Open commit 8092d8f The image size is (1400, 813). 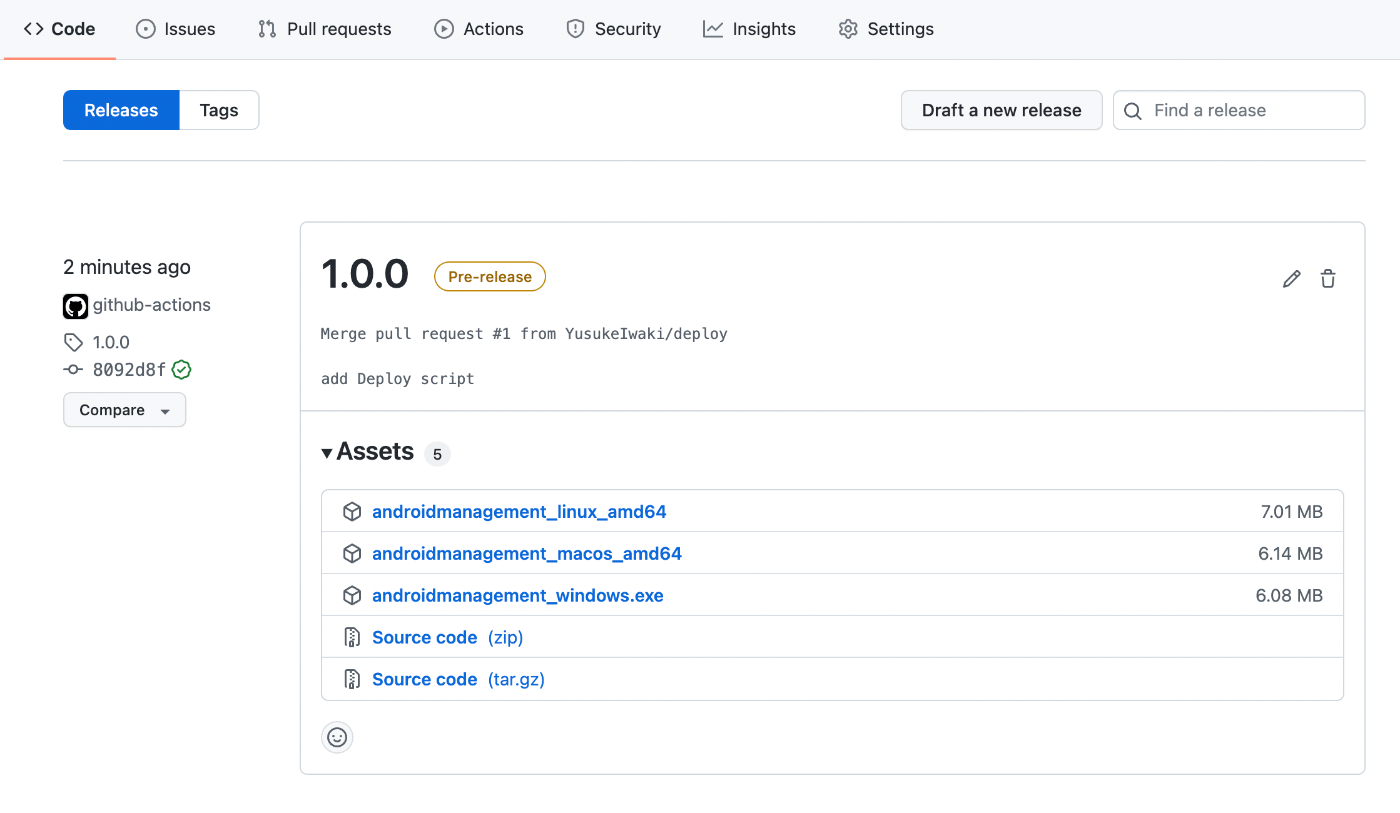129,370
